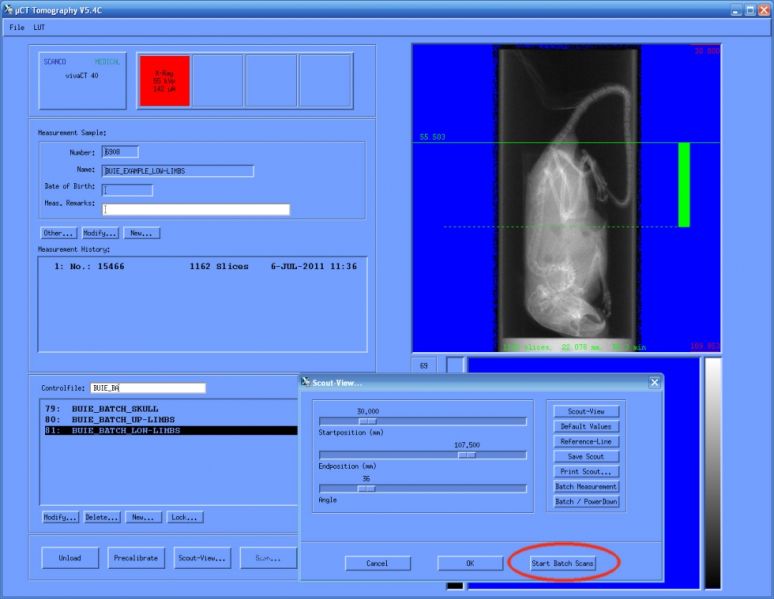
Task: Click the Other... button under Measurement Sample
Action: (59, 233)
